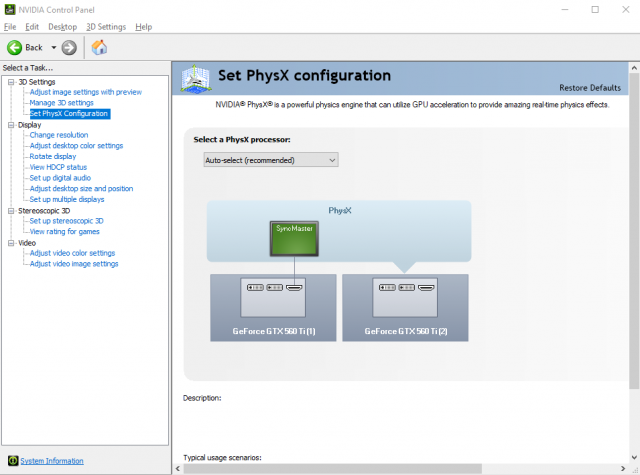The width and height of the screenshot is (640, 475).
Task: Open System Information link
Action: pos(52,461)
